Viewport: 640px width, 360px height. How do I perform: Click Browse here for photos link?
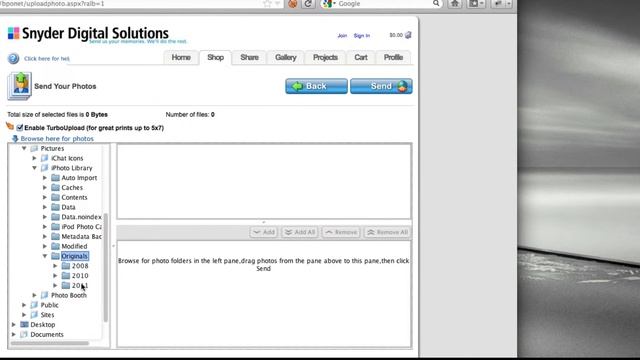click(57, 139)
